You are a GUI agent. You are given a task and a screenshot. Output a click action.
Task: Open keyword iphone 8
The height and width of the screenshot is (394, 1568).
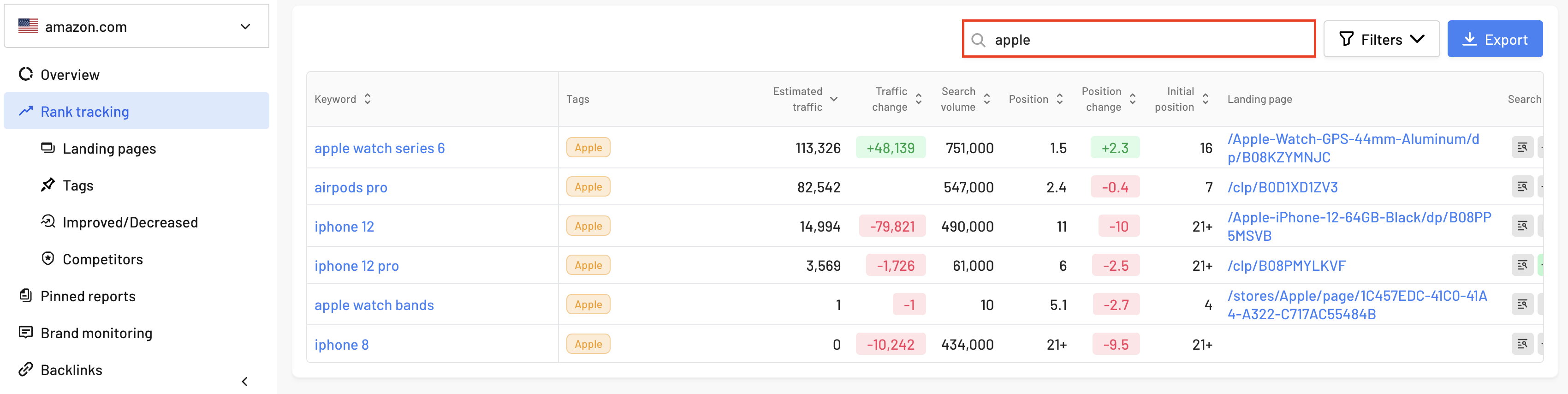point(341,345)
